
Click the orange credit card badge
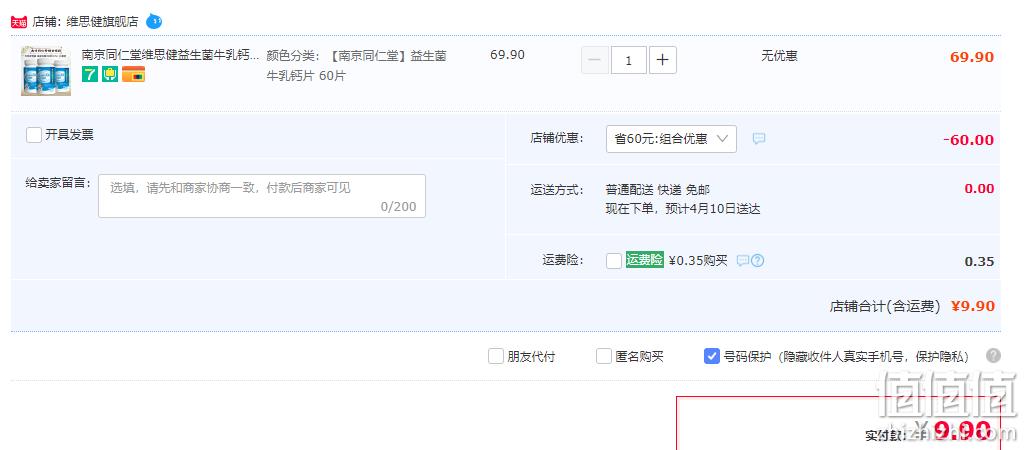(x=133, y=74)
